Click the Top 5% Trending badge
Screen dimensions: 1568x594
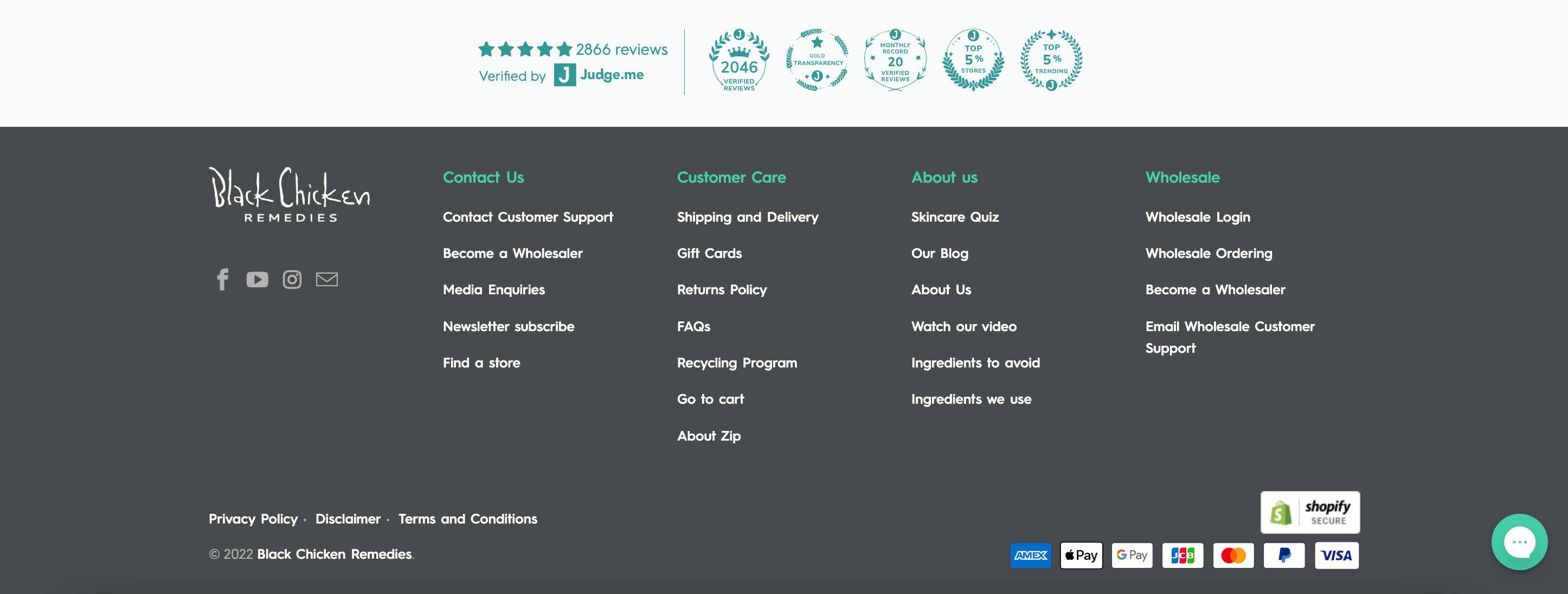click(1051, 60)
